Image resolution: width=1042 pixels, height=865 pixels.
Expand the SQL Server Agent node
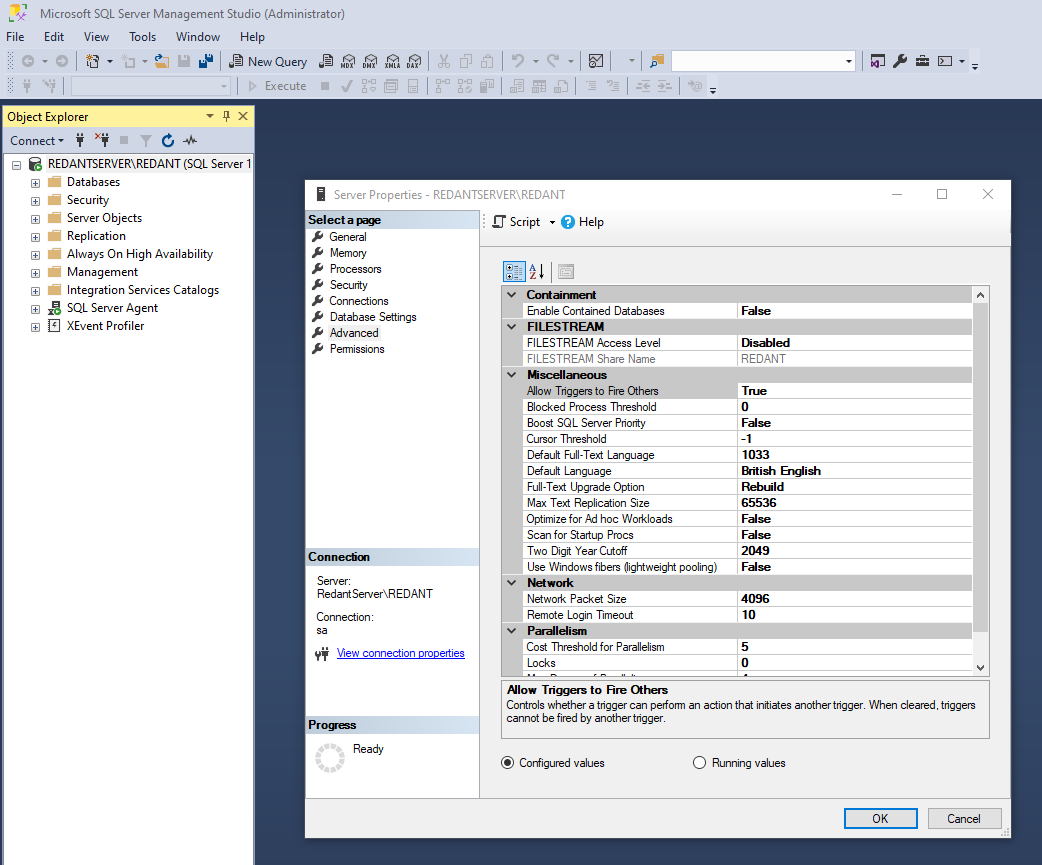(36, 308)
